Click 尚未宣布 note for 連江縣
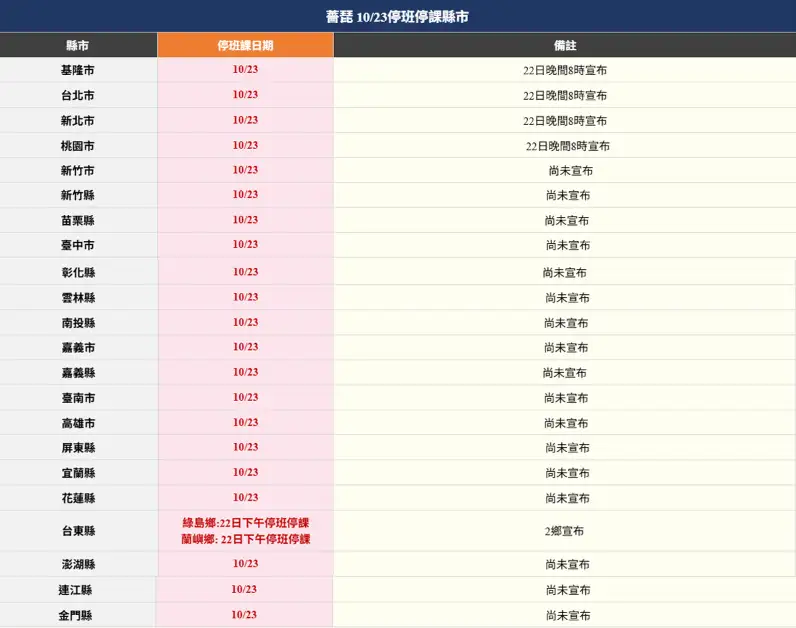The width and height of the screenshot is (796, 628). (568, 590)
